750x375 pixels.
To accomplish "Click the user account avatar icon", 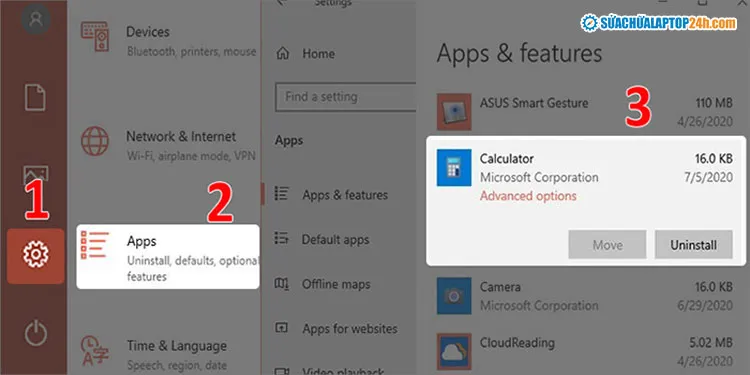I will tap(36, 19).
